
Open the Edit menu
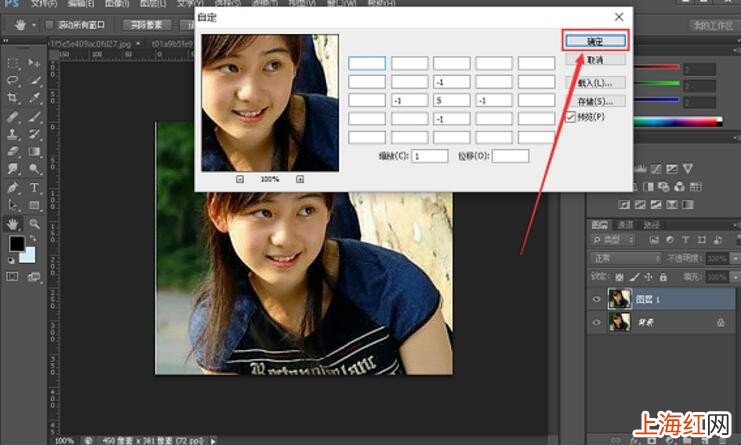(x=80, y=3)
